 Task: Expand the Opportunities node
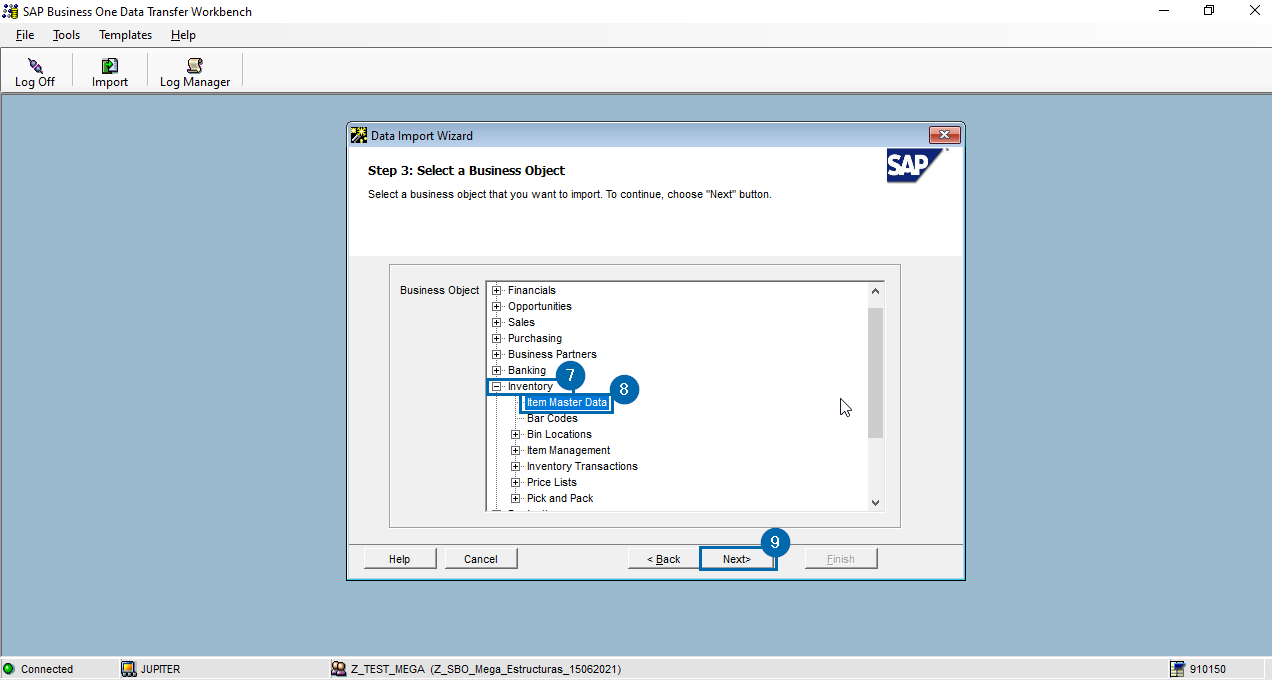click(496, 306)
